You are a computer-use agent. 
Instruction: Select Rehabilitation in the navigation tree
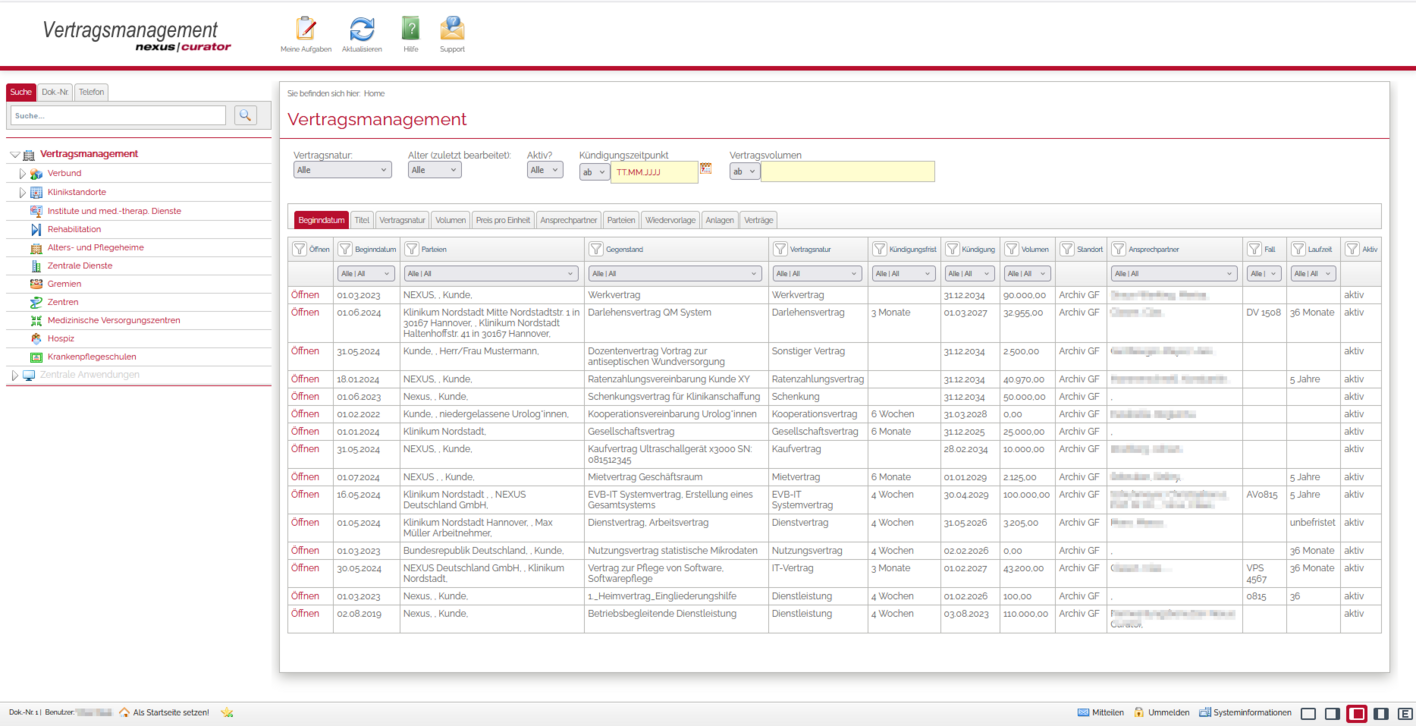click(74, 229)
